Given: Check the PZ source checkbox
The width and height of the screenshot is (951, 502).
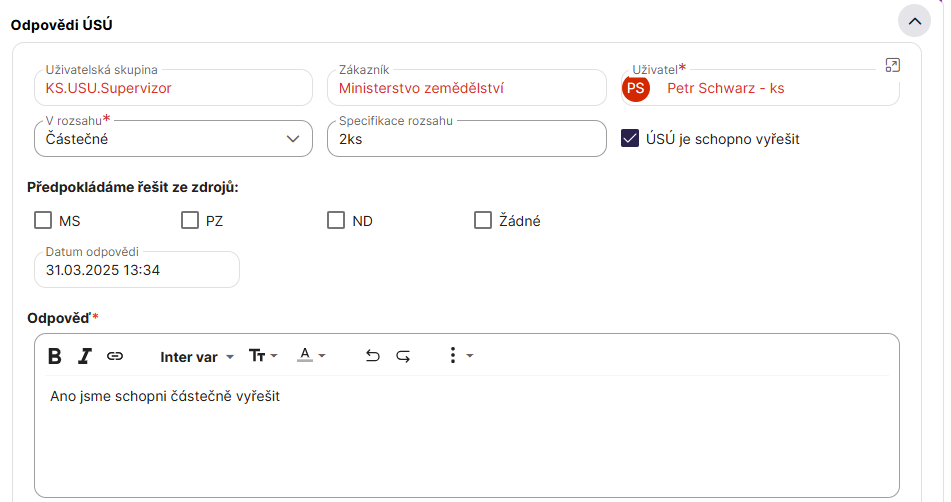Looking at the screenshot, I should [190, 221].
